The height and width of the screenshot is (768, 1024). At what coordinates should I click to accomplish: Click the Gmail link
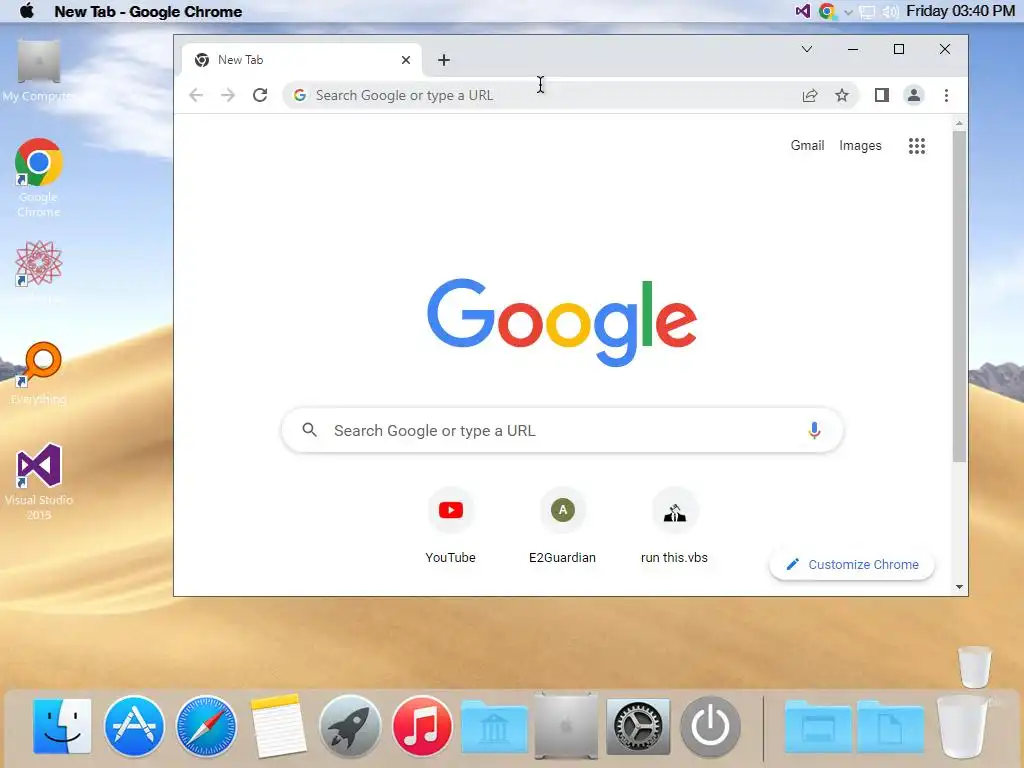(x=807, y=146)
